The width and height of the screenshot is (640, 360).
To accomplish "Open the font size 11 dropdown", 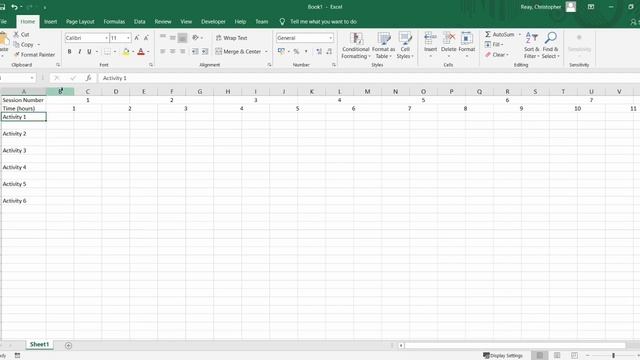I will [128, 38].
